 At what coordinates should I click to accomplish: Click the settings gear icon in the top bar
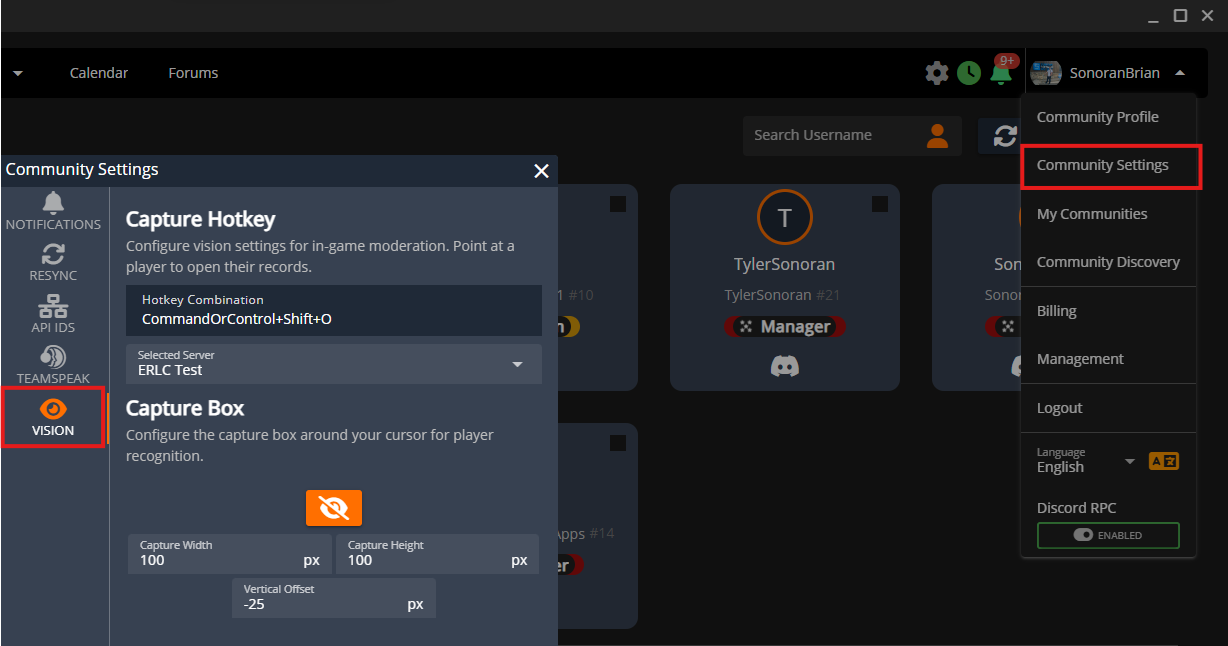(937, 73)
